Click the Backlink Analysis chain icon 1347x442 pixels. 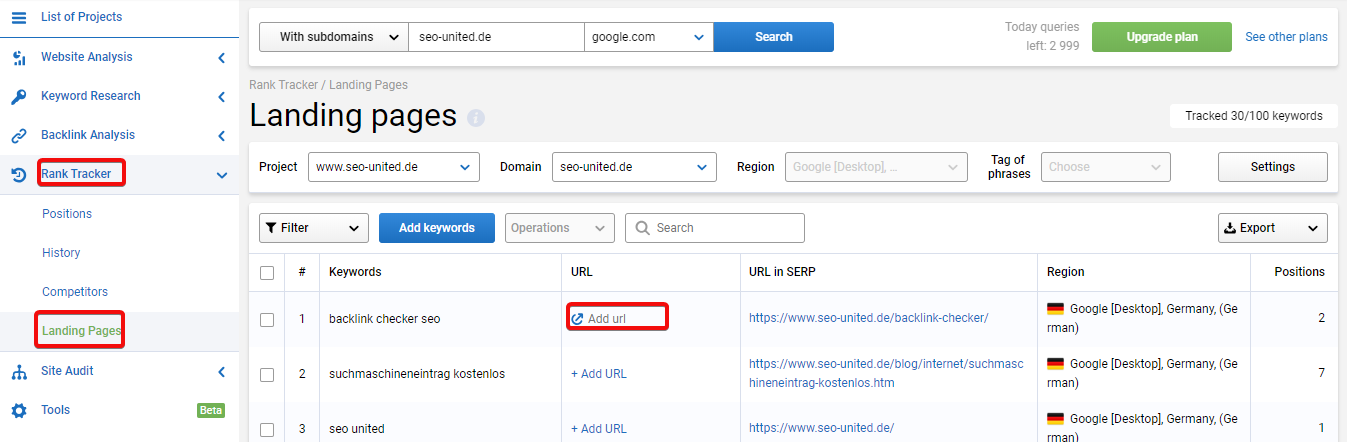coord(19,135)
